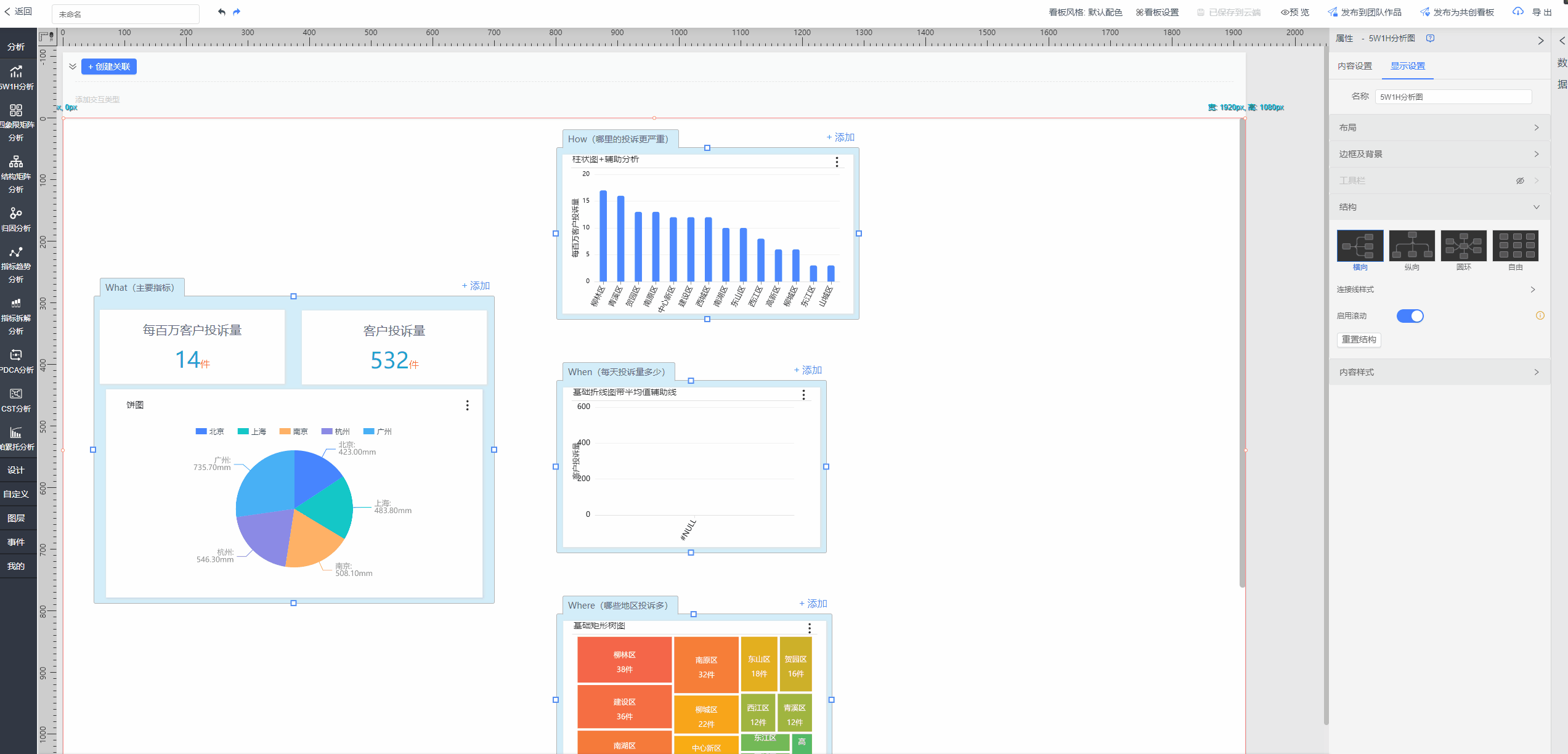Screen dimensions: 1568x754
Task: Open the pie chart three-dot menu
Action: (467, 405)
